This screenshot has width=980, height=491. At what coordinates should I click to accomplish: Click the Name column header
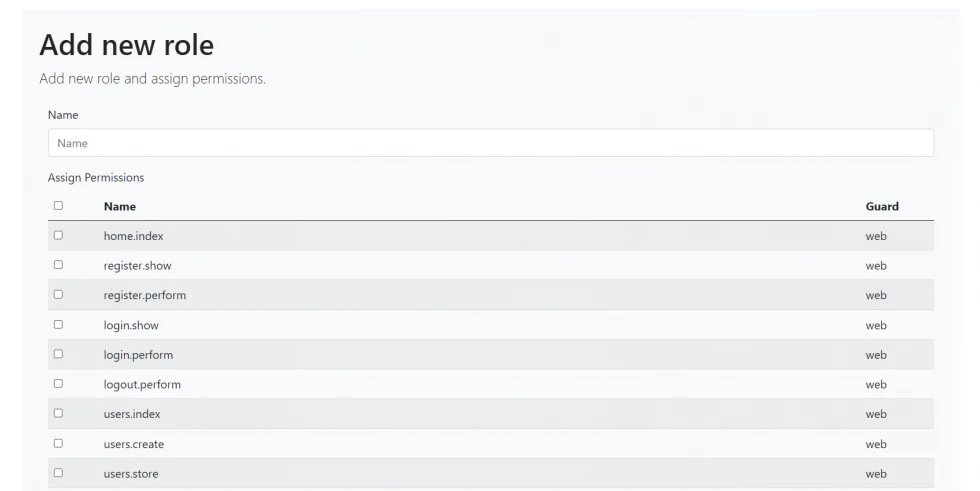[x=120, y=207]
